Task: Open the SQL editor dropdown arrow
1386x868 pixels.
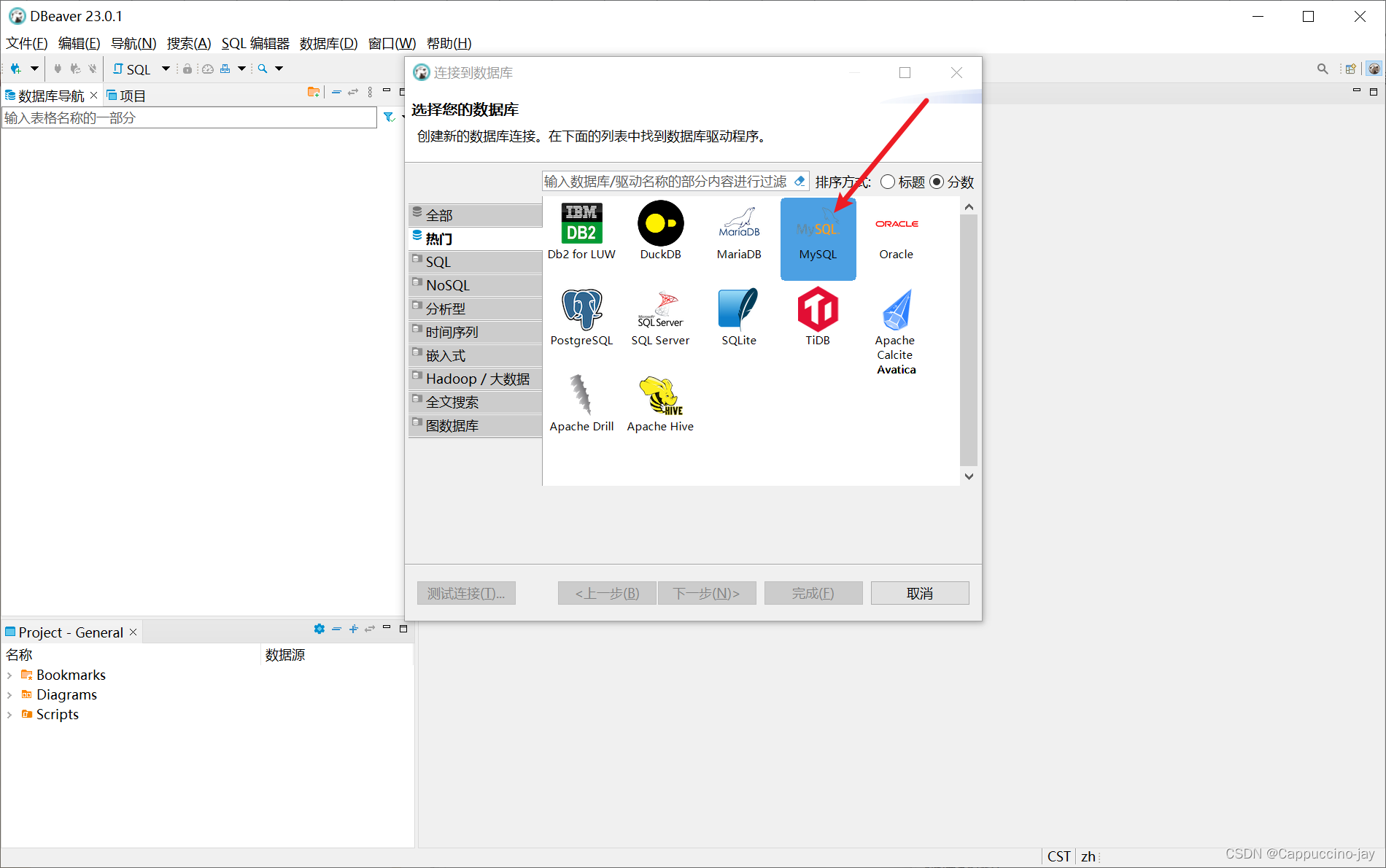Action: [x=166, y=69]
